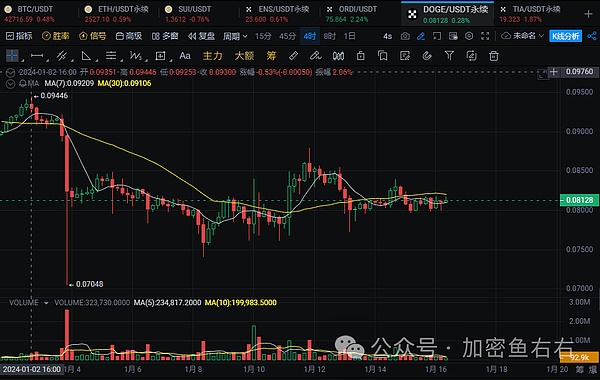The image size is (600, 380).
Task: Enter fullscreen chart mode
Action: 485,36
